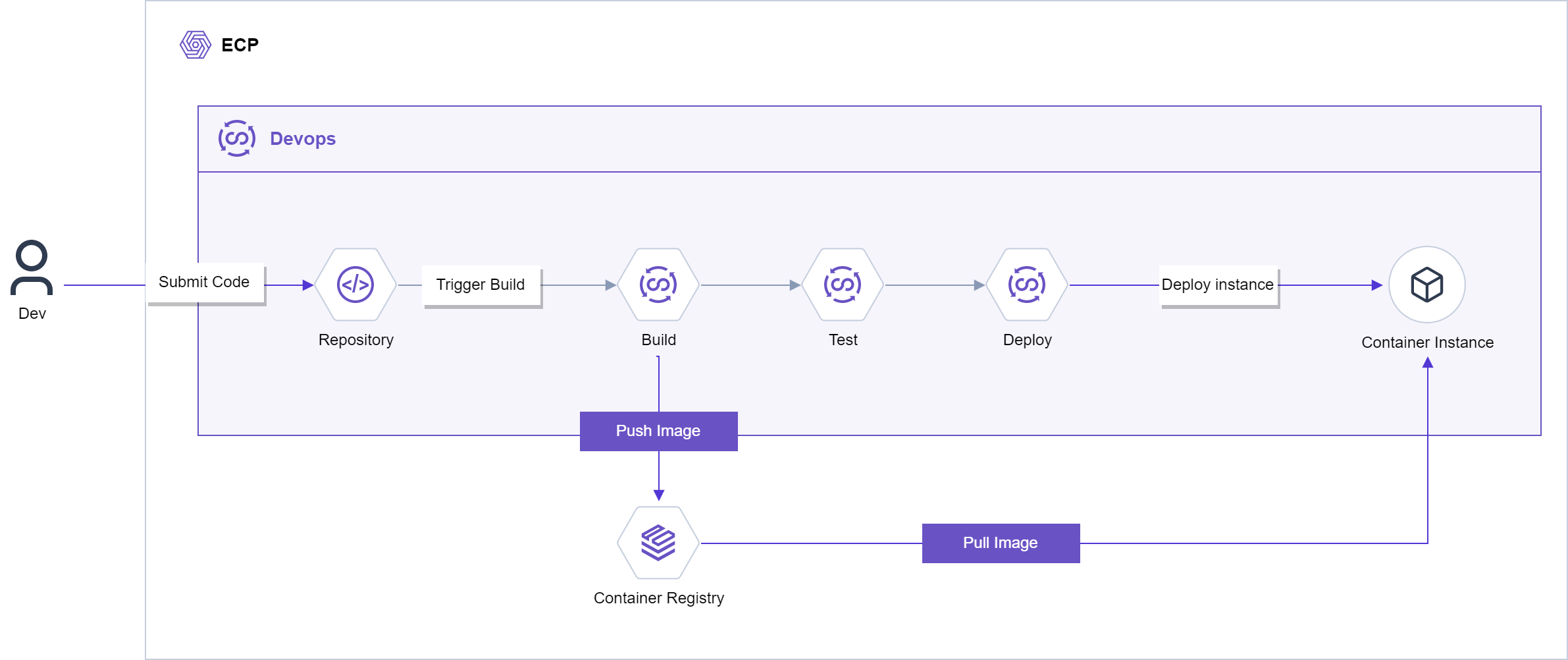Click the Test stage hexagon icon
This screenshot has width=1568, height=660.
pos(843,285)
